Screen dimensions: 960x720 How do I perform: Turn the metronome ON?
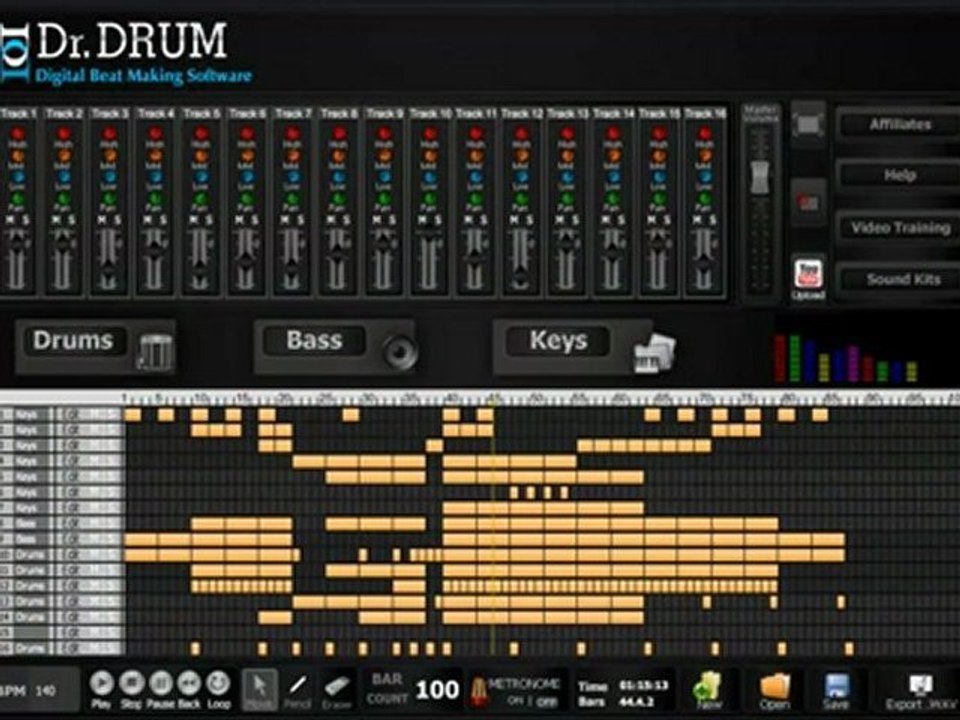click(x=516, y=702)
